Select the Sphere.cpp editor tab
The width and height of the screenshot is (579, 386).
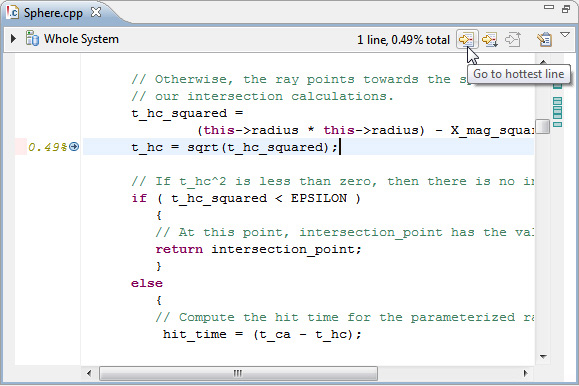pyautogui.click(x=53, y=13)
